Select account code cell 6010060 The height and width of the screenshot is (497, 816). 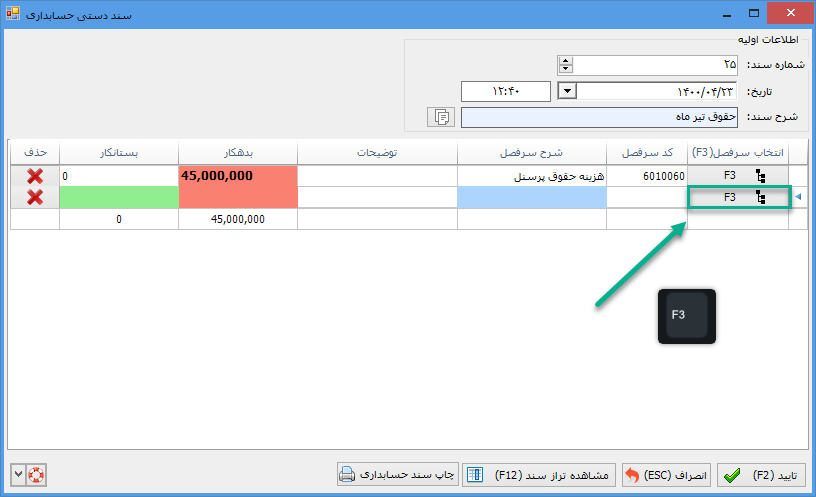pyautogui.click(x=647, y=176)
